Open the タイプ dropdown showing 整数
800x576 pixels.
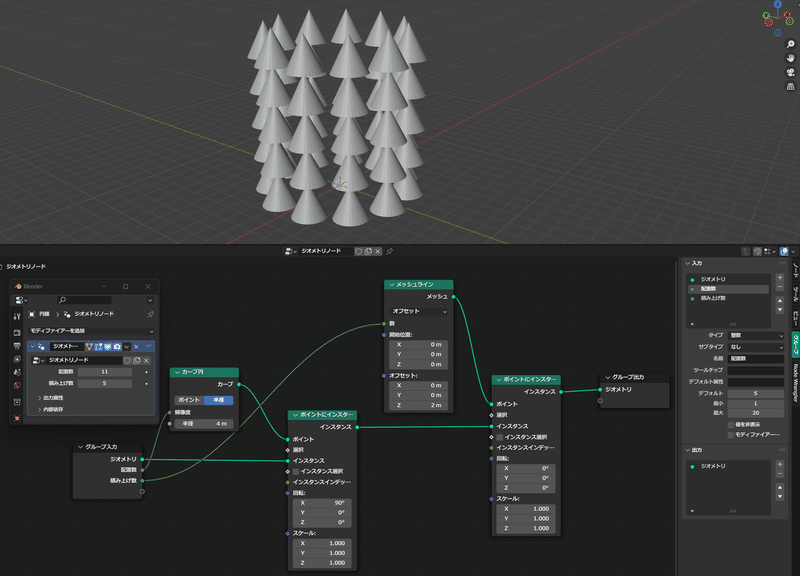pos(756,335)
